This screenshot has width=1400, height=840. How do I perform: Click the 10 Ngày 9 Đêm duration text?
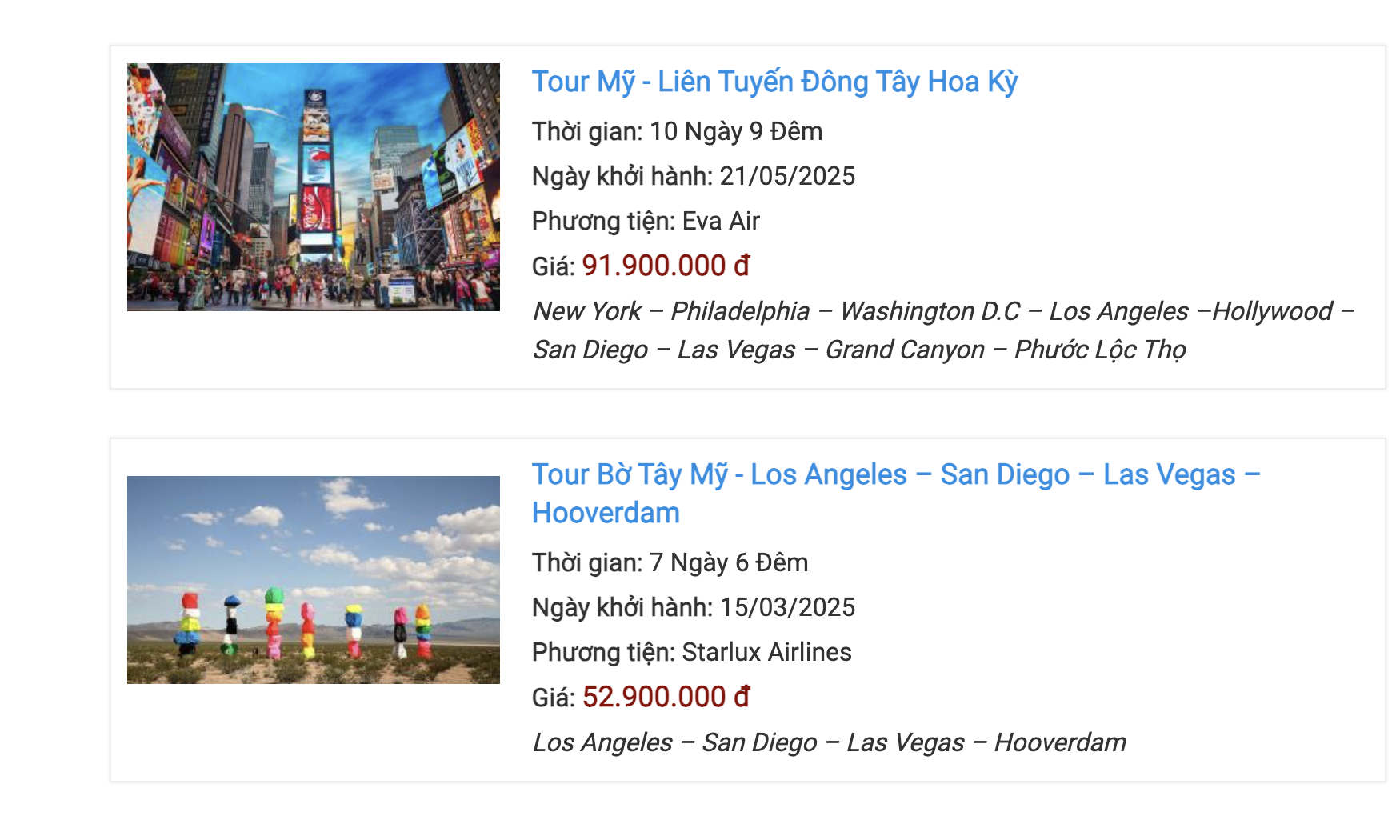[x=735, y=131]
